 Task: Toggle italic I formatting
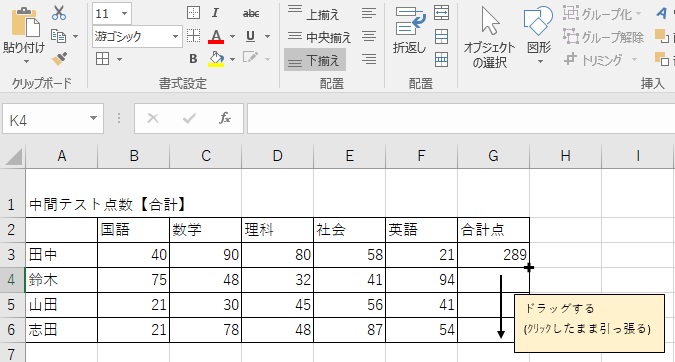[x=215, y=13]
